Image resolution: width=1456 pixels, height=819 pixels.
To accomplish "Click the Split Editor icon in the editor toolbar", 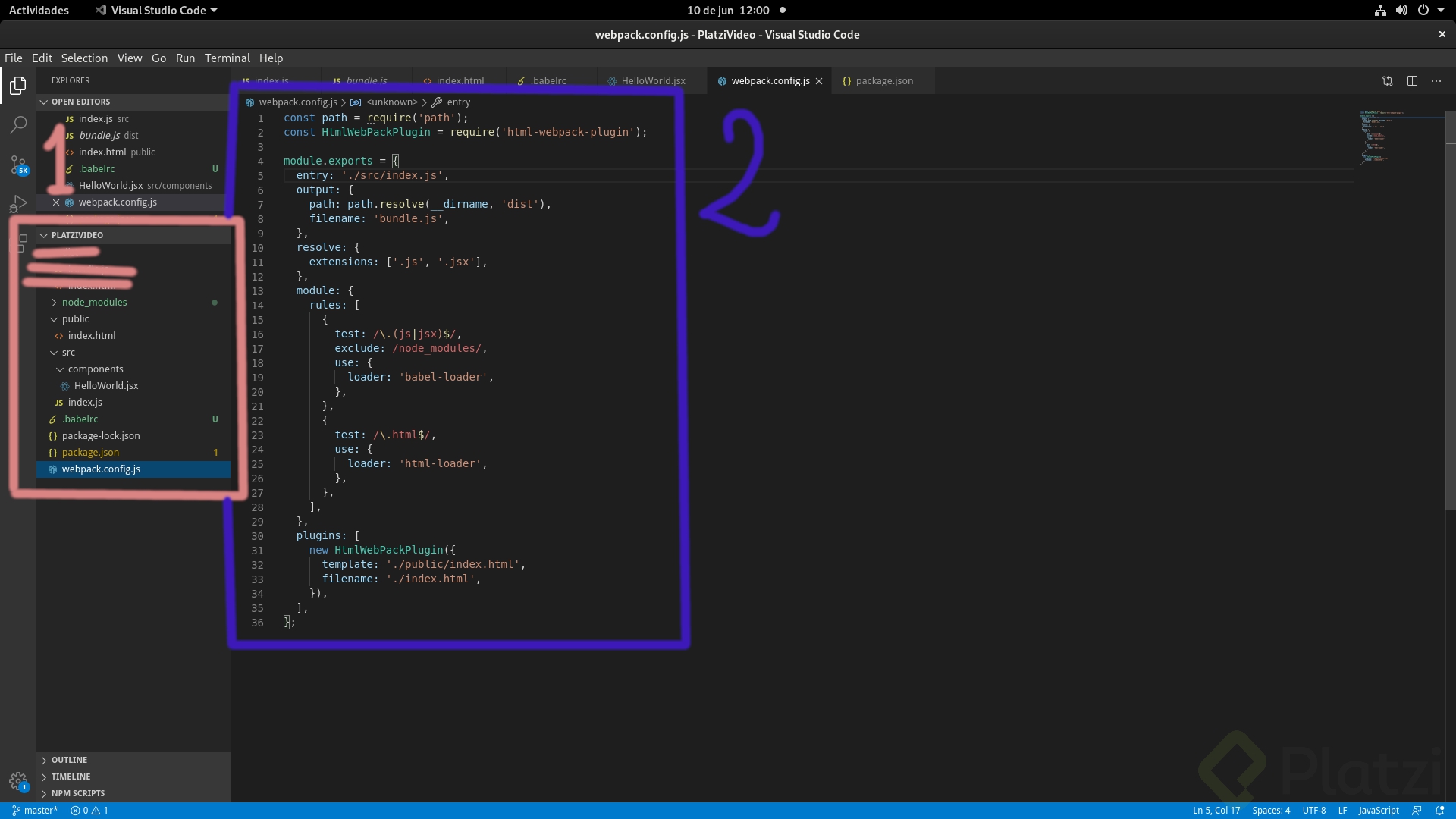I will (x=1413, y=80).
